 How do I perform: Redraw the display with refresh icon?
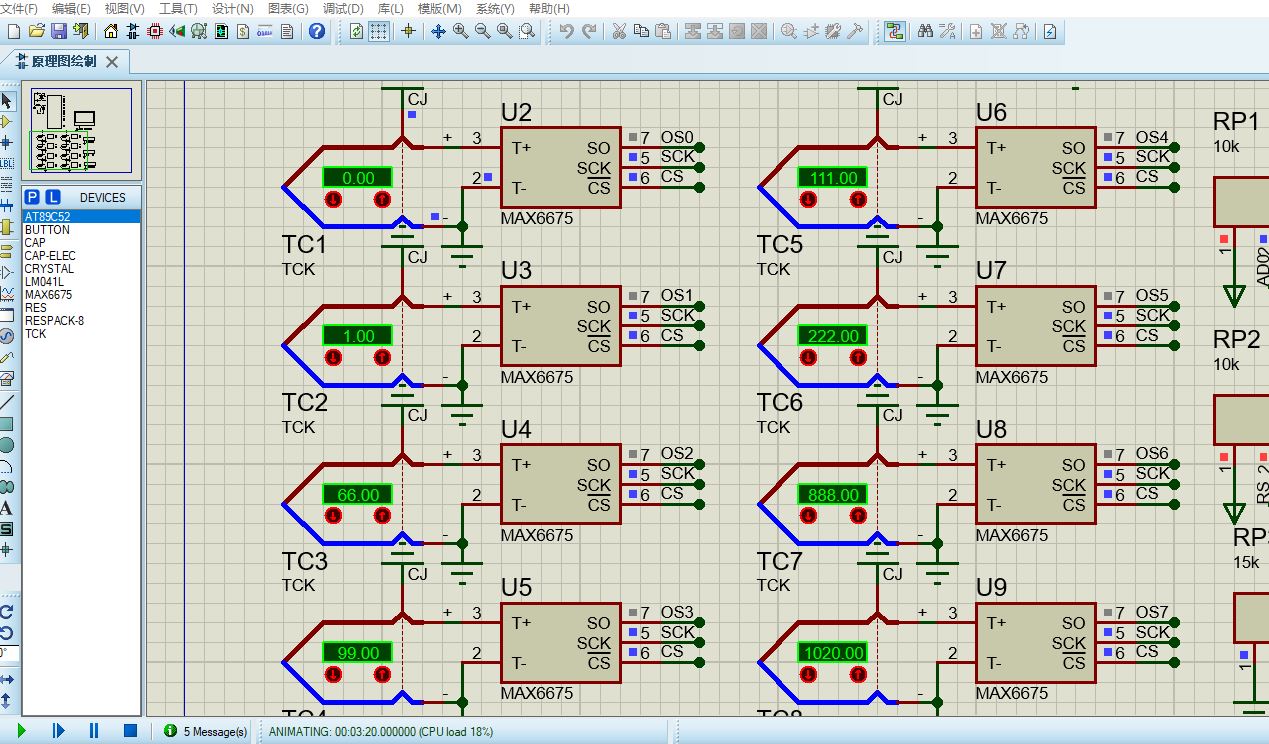point(357,31)
